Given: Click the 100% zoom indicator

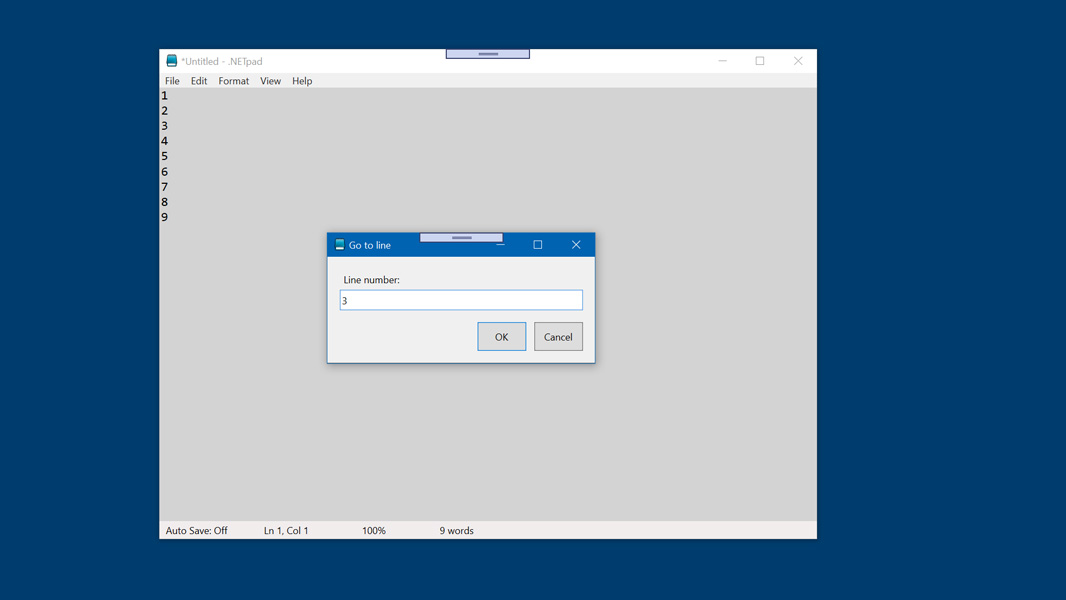Looking at the screenshot, I should pyautogui.click(x=374, y=531).
